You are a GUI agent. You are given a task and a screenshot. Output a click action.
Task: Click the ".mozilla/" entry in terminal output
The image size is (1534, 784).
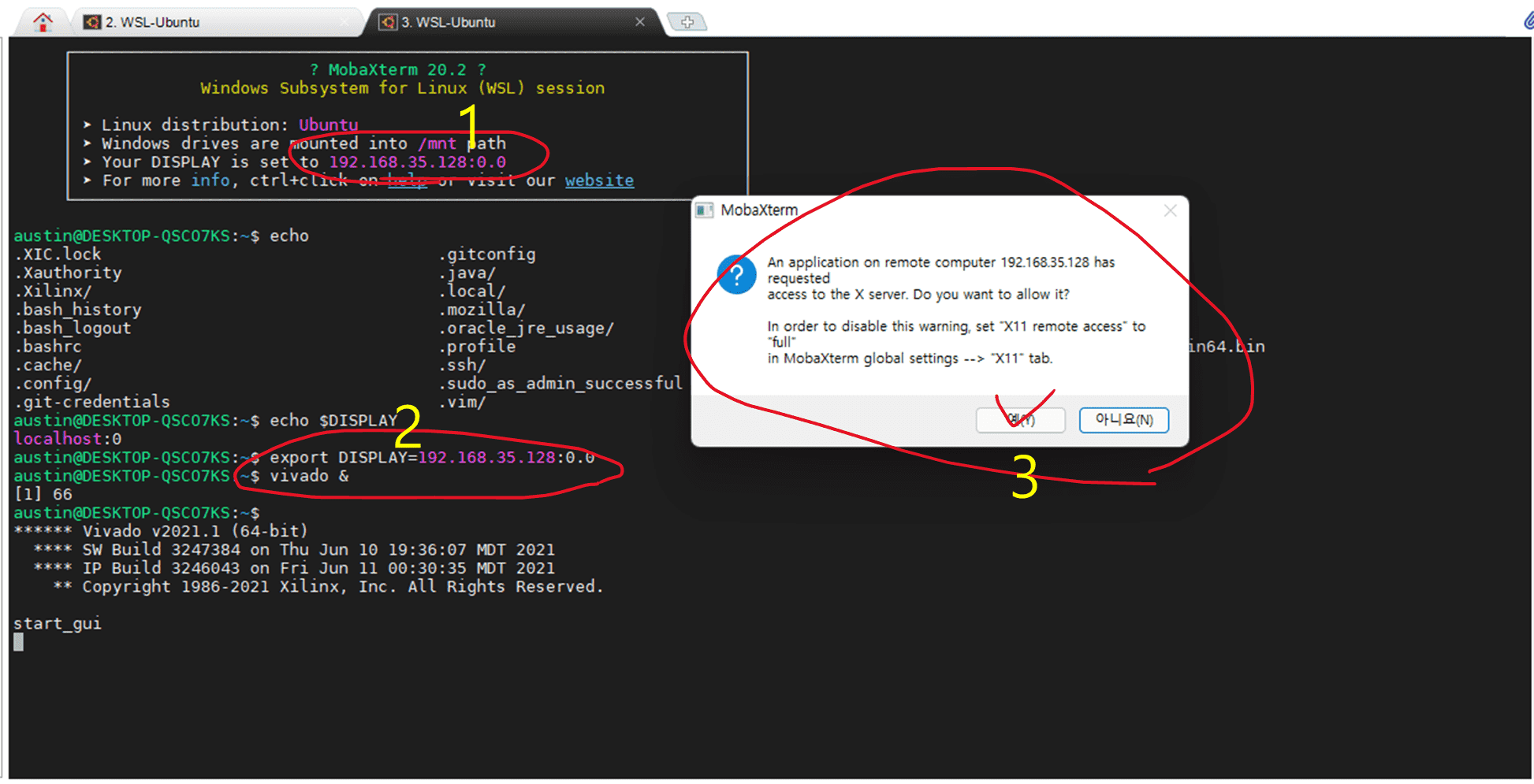click(x=482, y=310)
